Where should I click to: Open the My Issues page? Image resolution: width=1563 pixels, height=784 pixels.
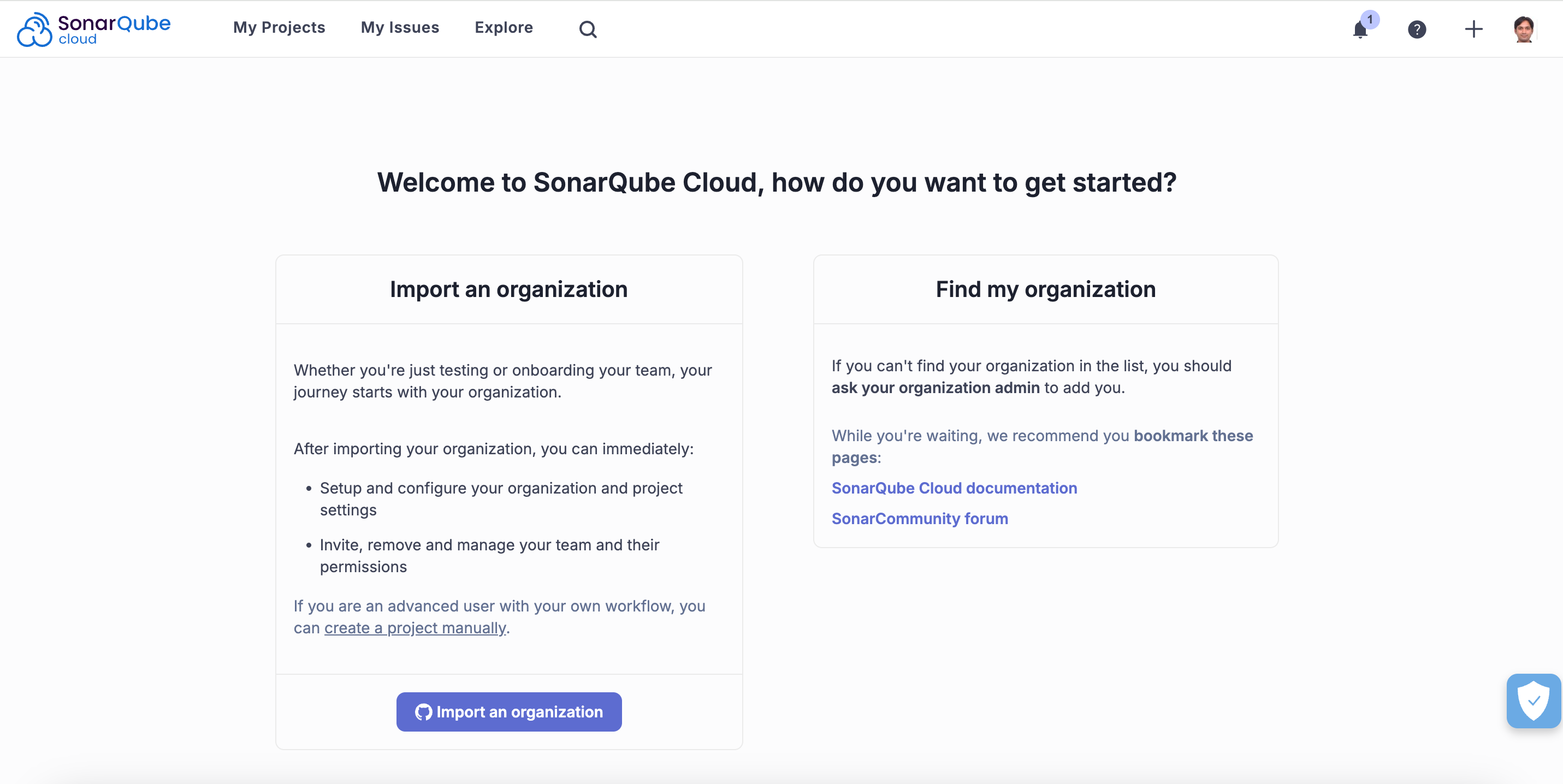399,27
